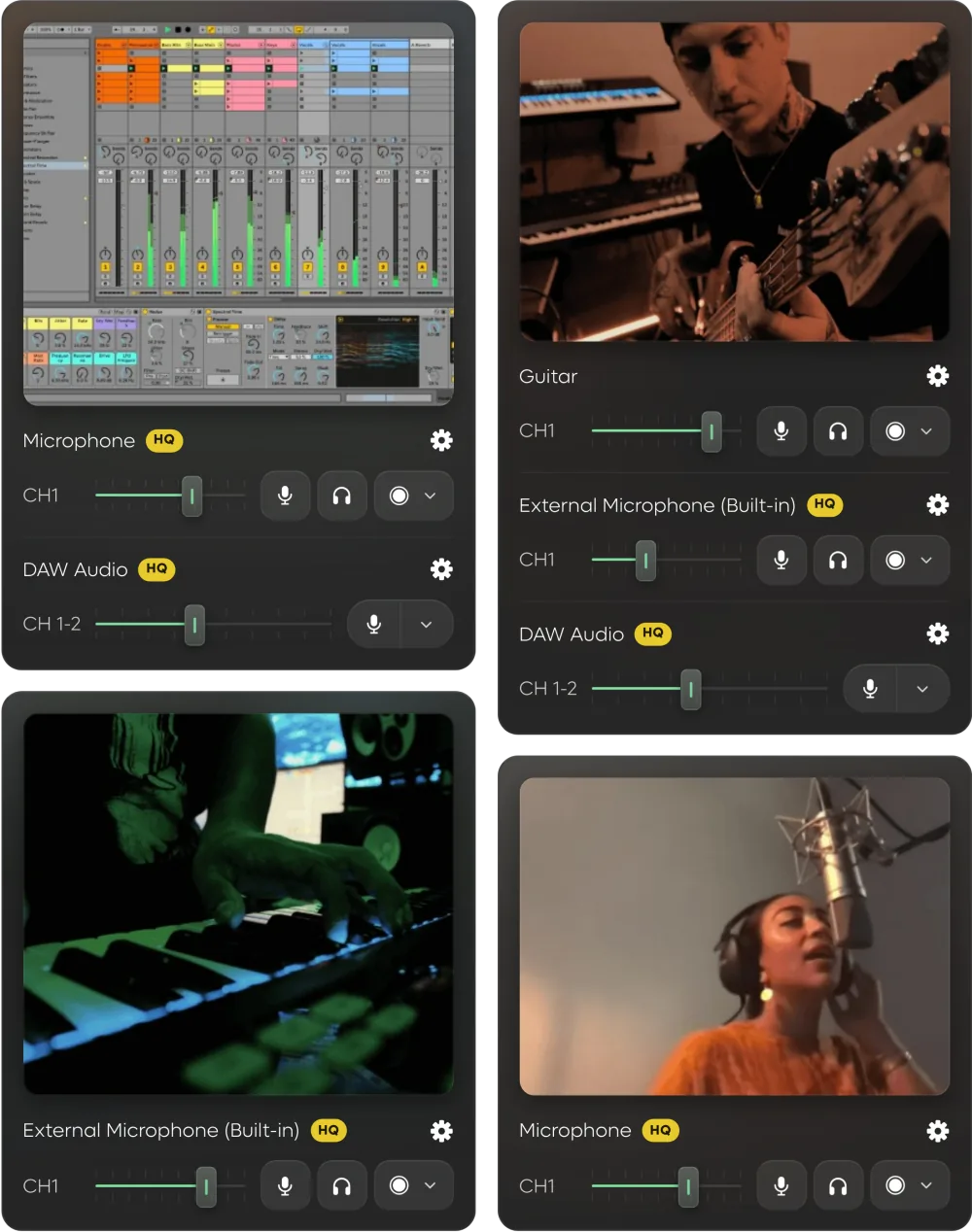Click "DAW Audio" label in guitarist card

572,633
